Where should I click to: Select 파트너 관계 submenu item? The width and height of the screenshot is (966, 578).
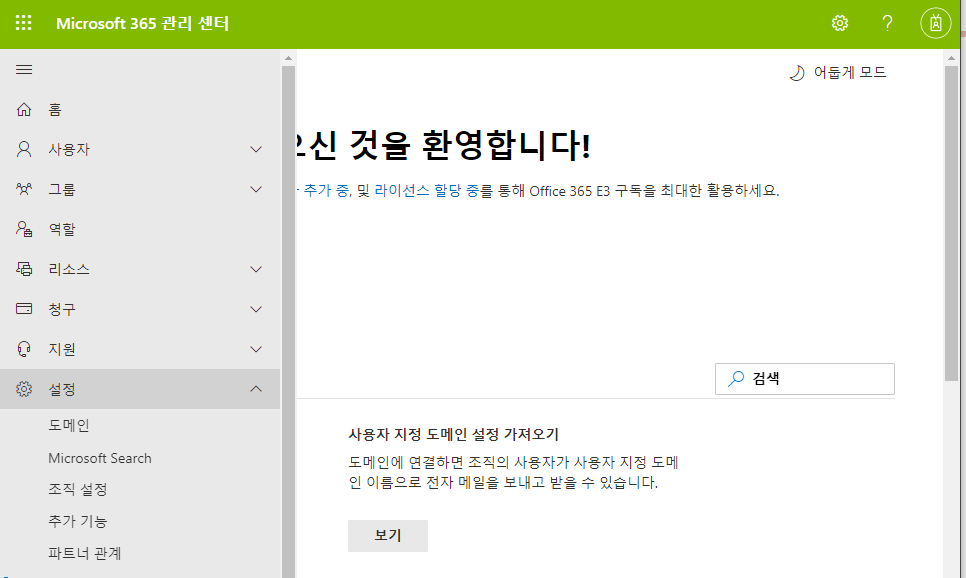pyautogui.click(x=85, y=553)
